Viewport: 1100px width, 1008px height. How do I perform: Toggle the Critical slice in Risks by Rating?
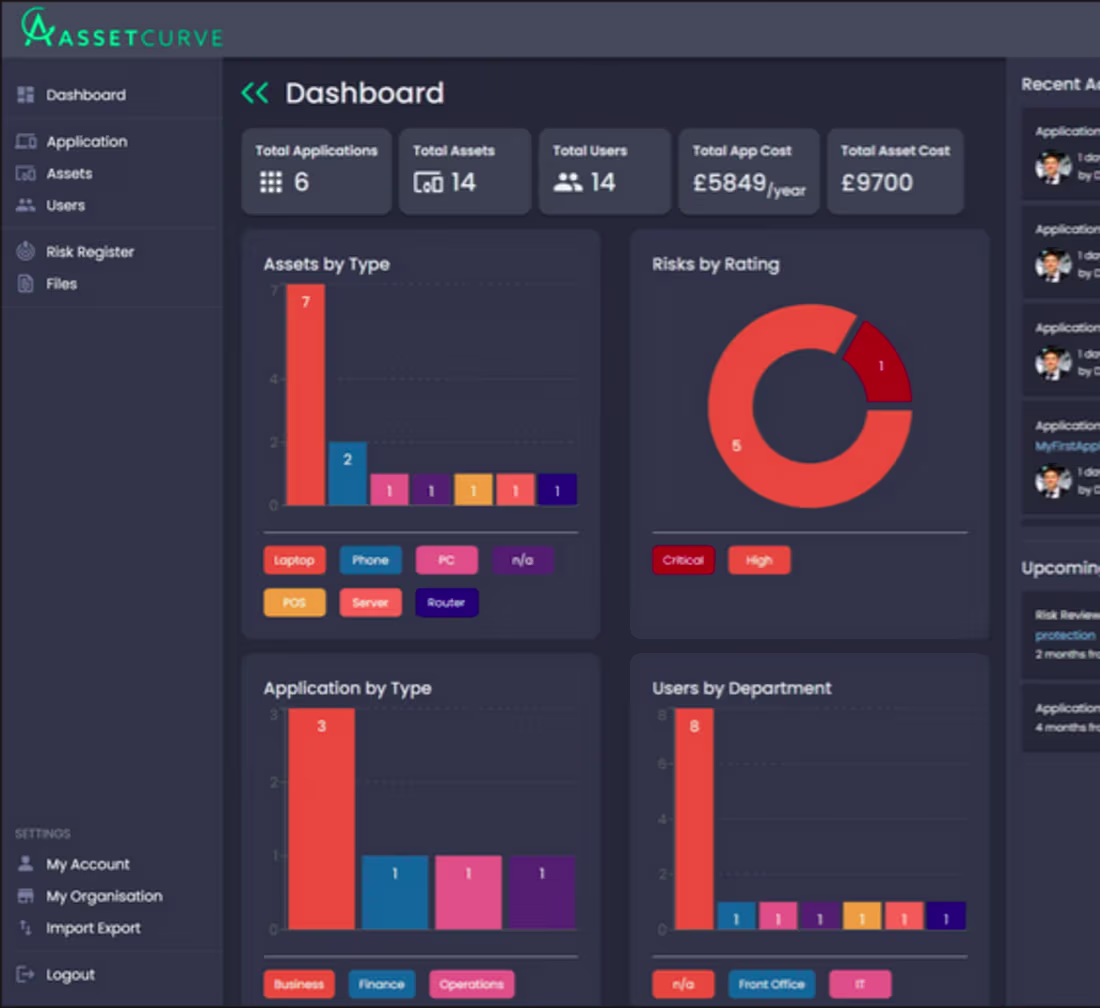click(x=683, y=560)
